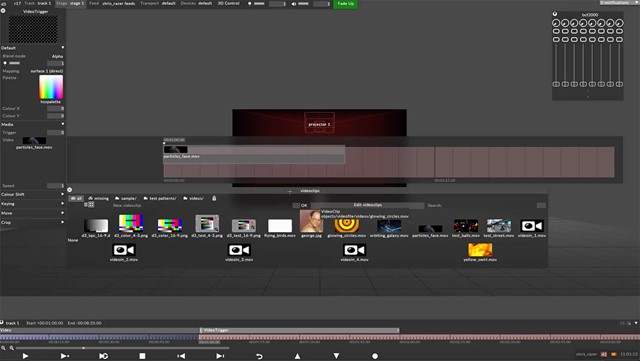Return to start with the undo-arrow icon
The width and height of the screenshot is (640, 361).
tap(259, 356)
